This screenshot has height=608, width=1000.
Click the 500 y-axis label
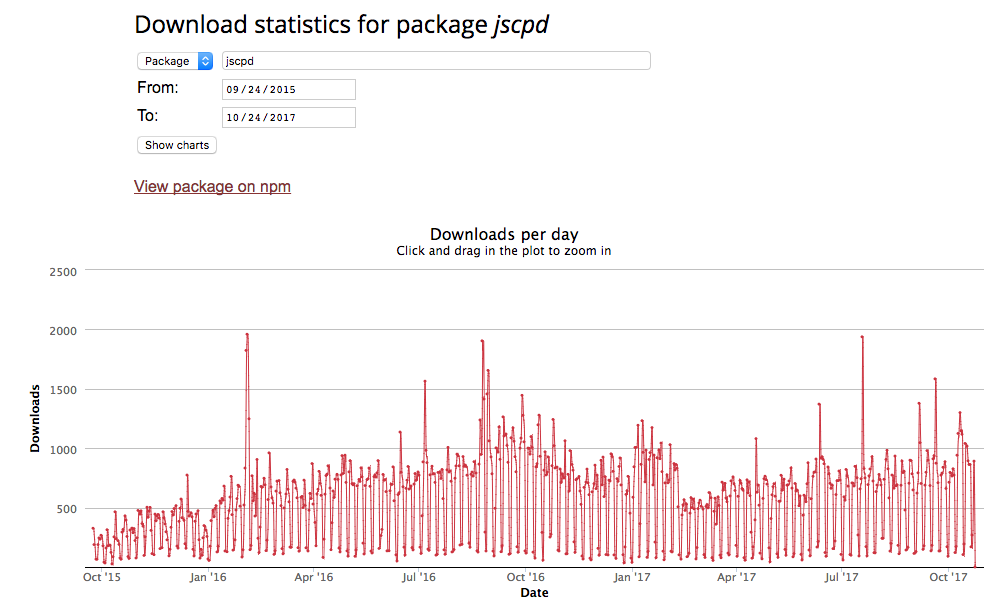(x=67, y=509)
